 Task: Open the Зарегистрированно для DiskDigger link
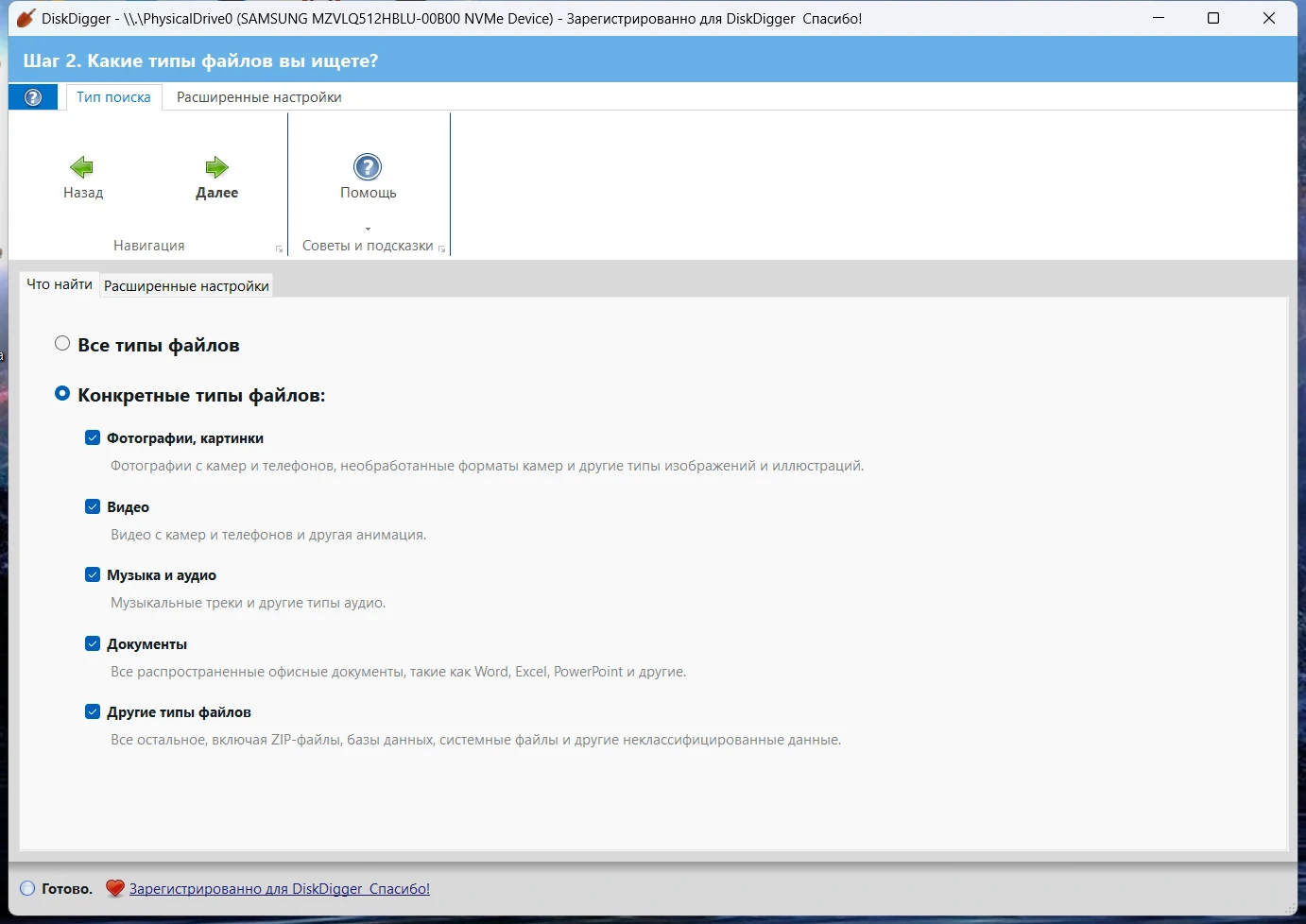click(x=279, y=888)
